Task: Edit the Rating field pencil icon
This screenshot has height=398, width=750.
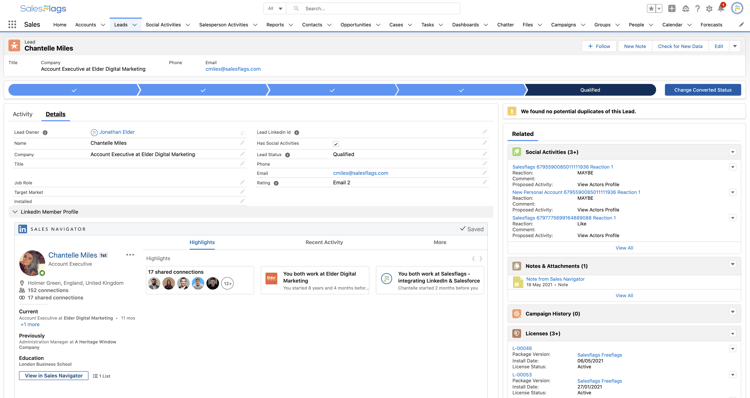Action: click(x=485, y=182)
